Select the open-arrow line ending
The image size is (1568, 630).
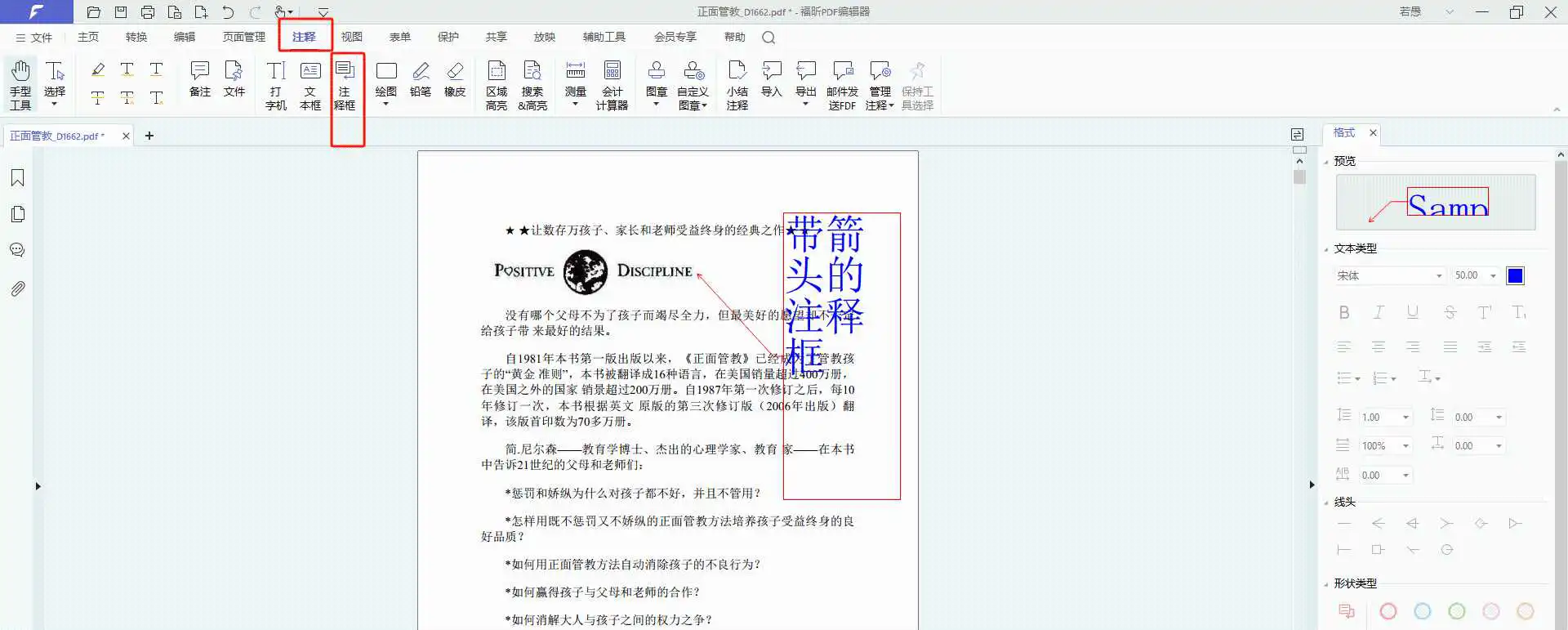[1379, 523]
